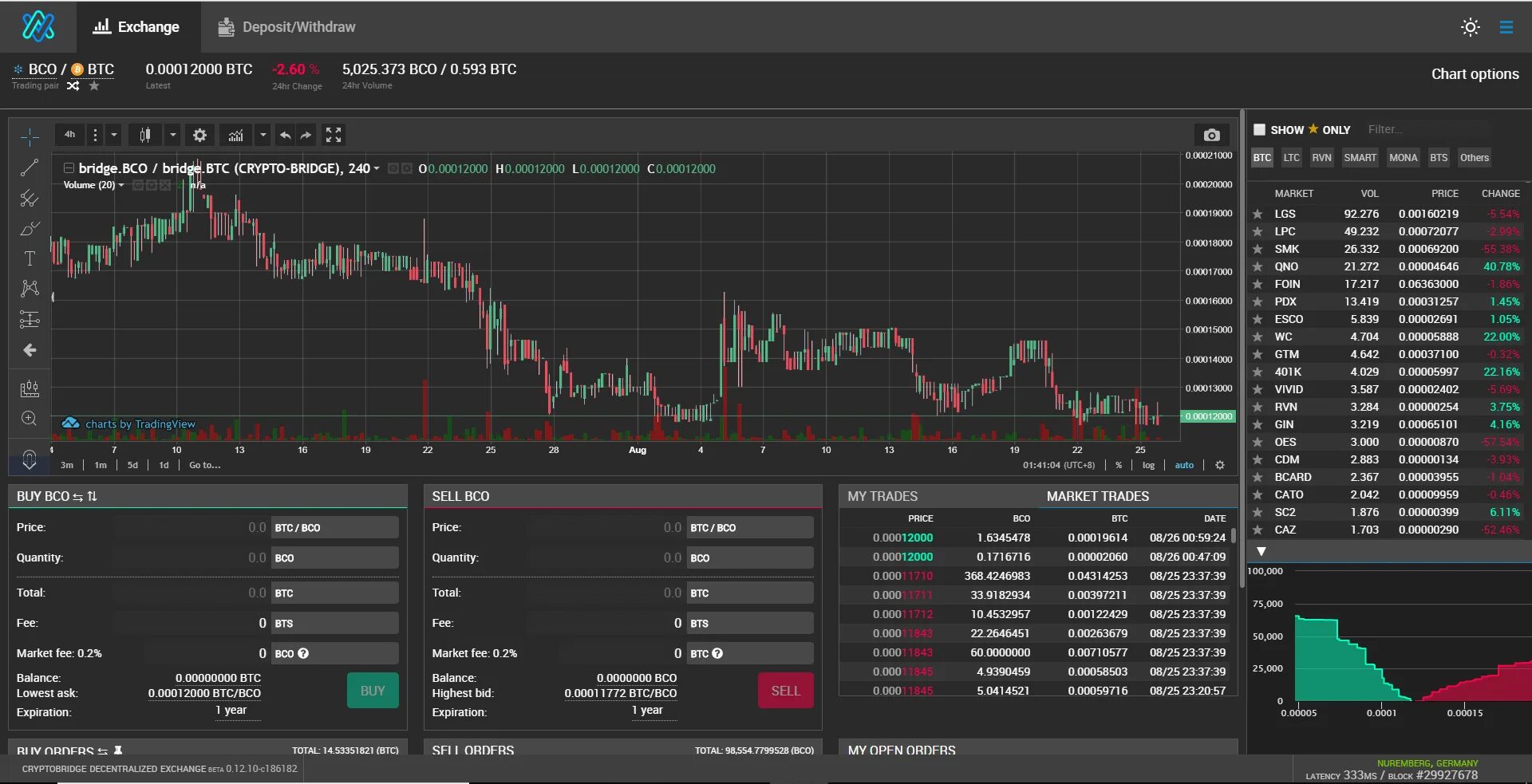This screenshot has height=784, width=1532.
Task: Open Volume (20) indicator dropdown
Action: pos(121,185)
